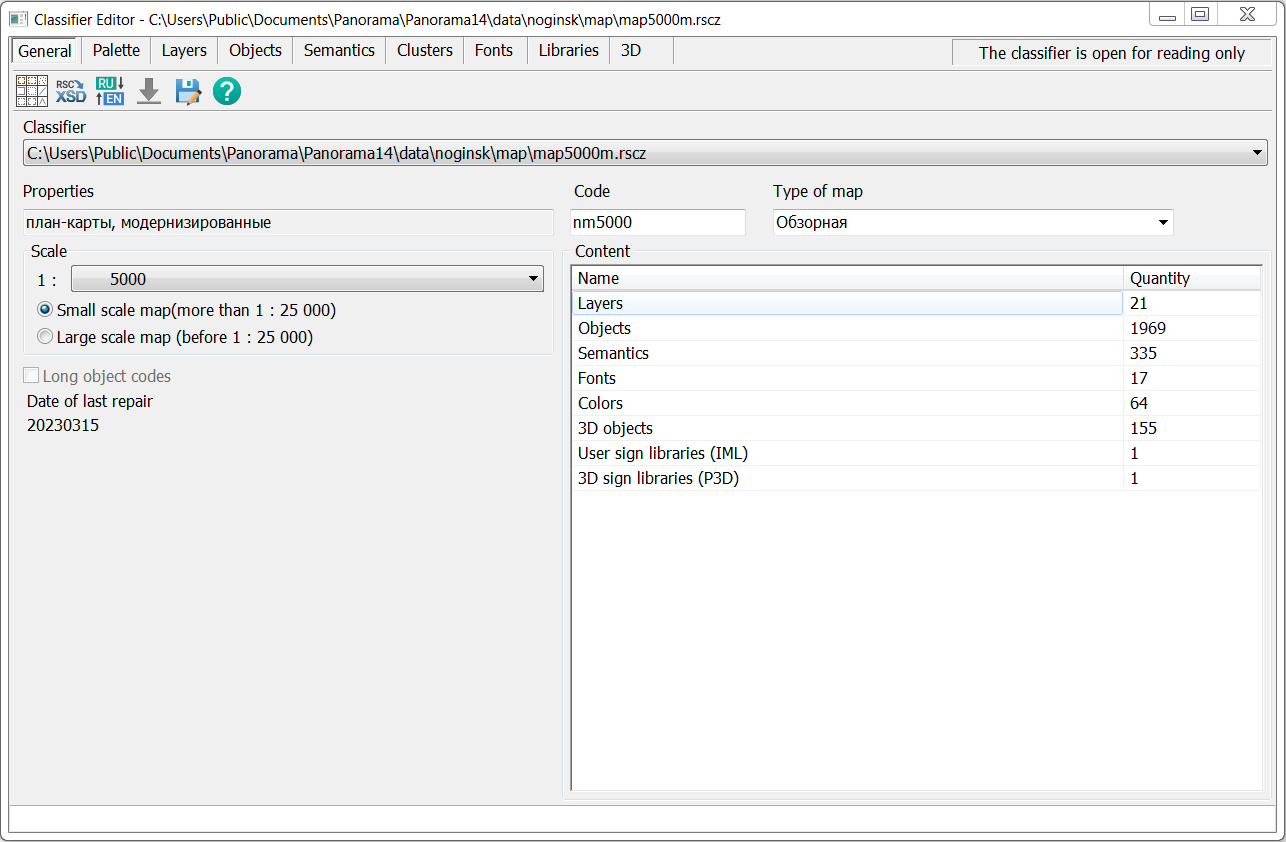
Task: Click the date of last repair 20230315
Action: [x=63, y=425]
